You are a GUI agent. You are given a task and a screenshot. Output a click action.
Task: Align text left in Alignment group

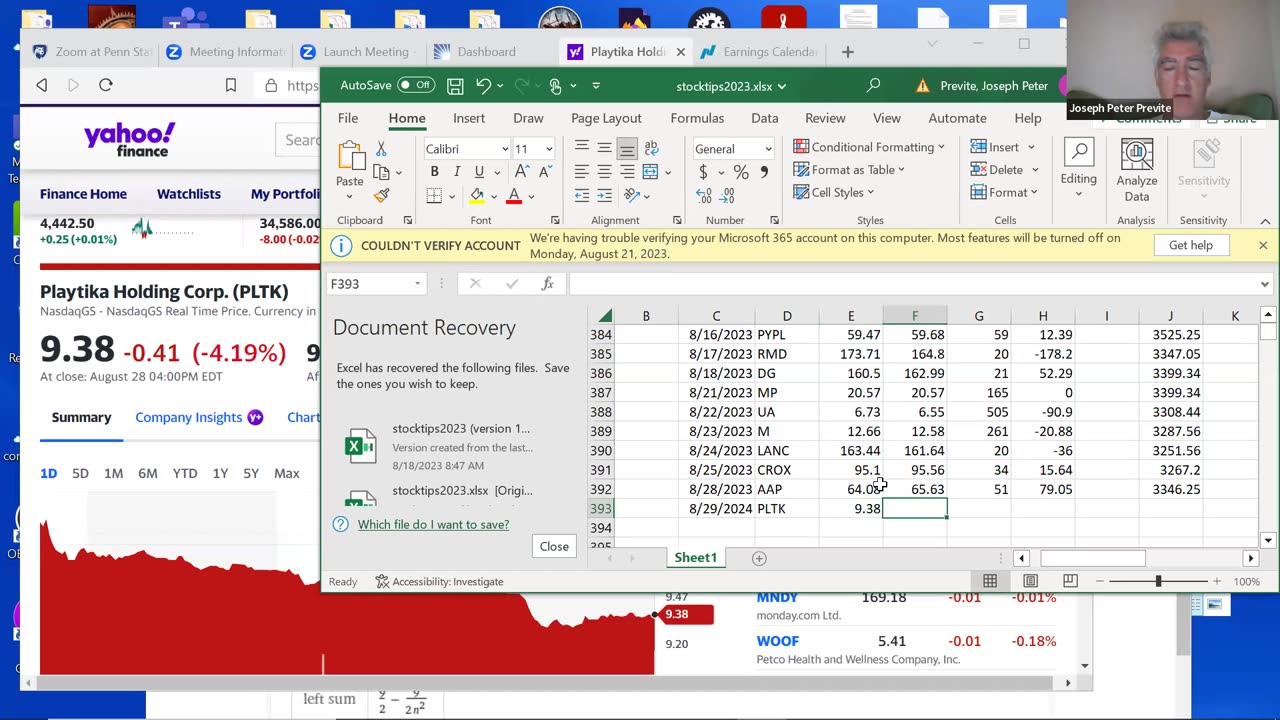click(x=581, y=172)
